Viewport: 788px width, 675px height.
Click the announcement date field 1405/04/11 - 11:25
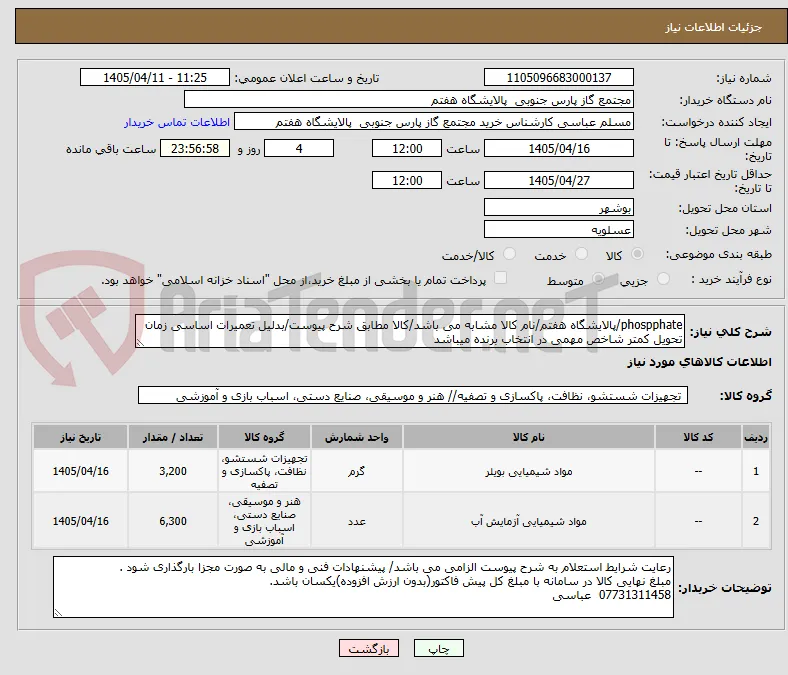(155, 77)
